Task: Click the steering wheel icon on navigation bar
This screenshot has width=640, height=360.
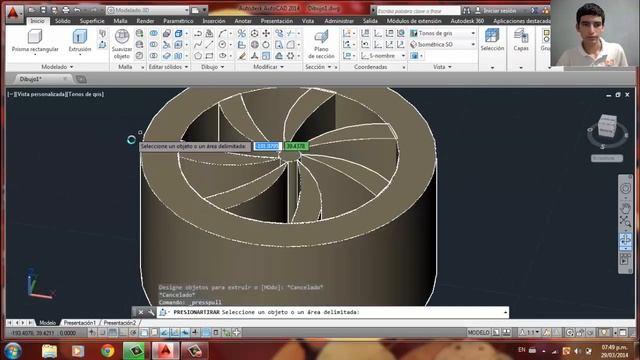Action: click(625, 188)
